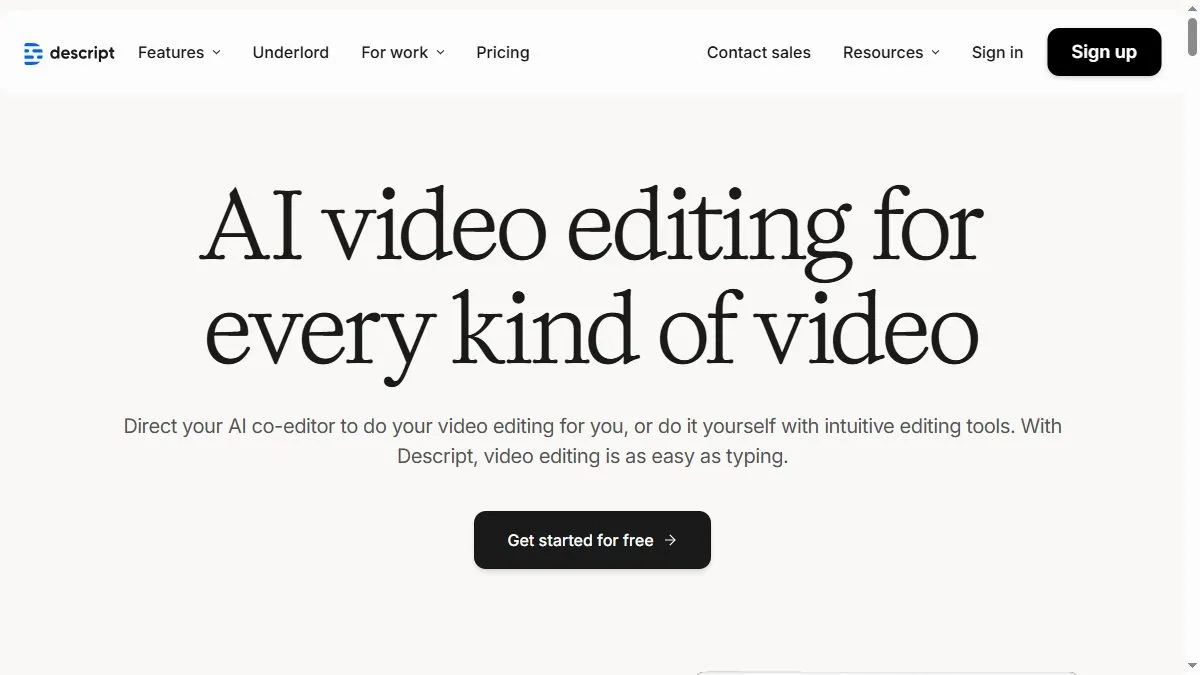Expand the For work chevron arrow

440,53
